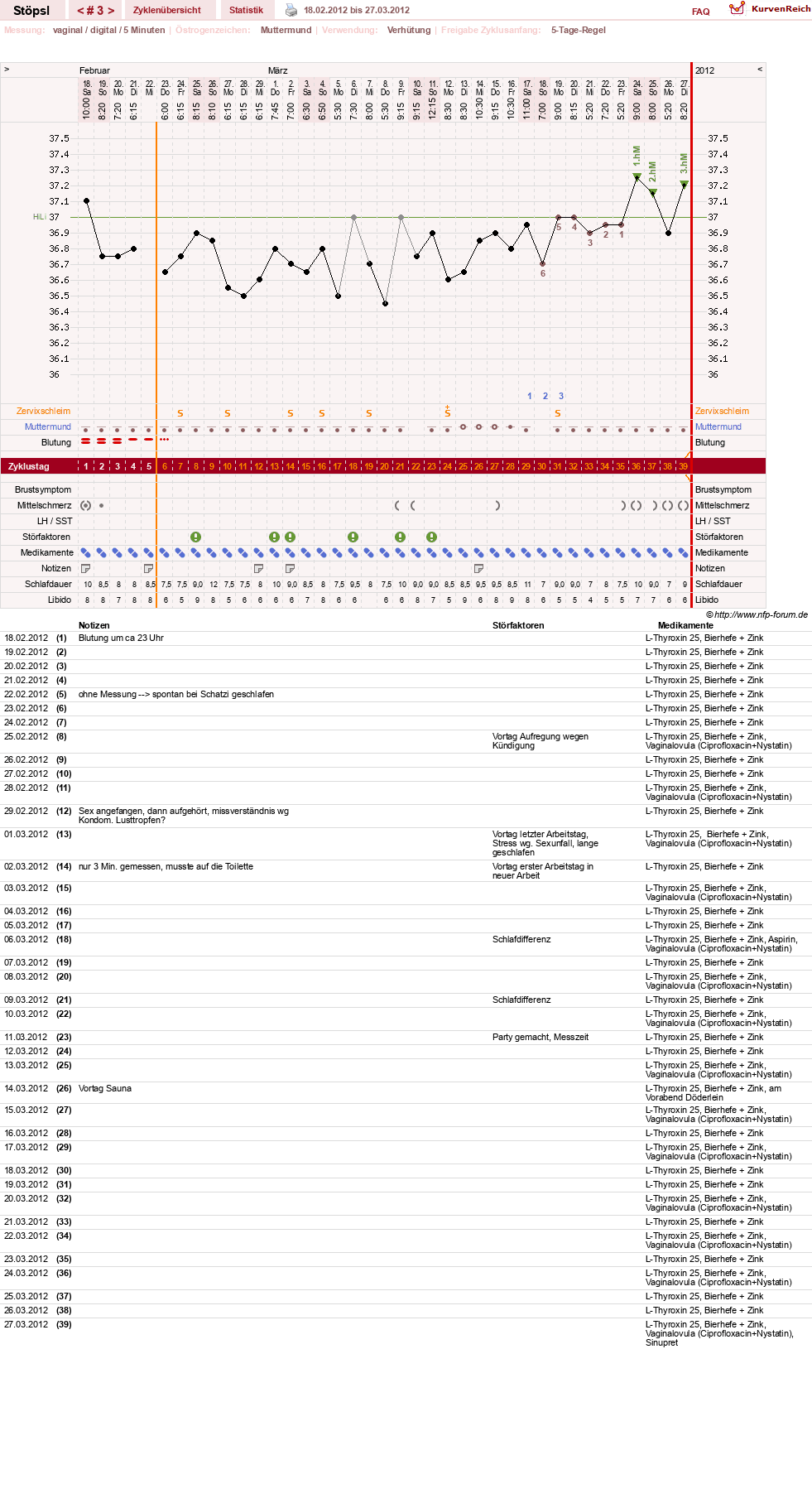Image resolution: width=812 pixels, height=1508 pixels.
Task: Click the Medikamente pill icon on cycle day 39
Action: pyautogui.click(x=684, y=552)
